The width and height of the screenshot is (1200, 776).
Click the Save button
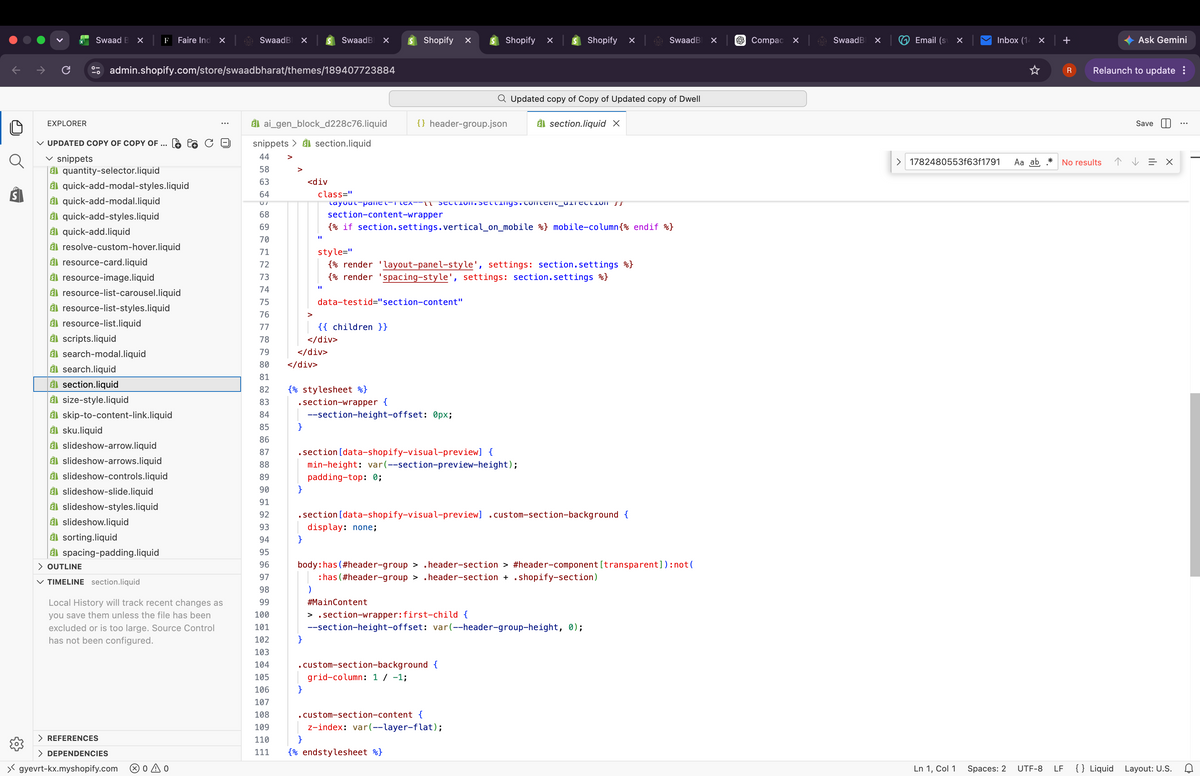(x=1144, y=124)
